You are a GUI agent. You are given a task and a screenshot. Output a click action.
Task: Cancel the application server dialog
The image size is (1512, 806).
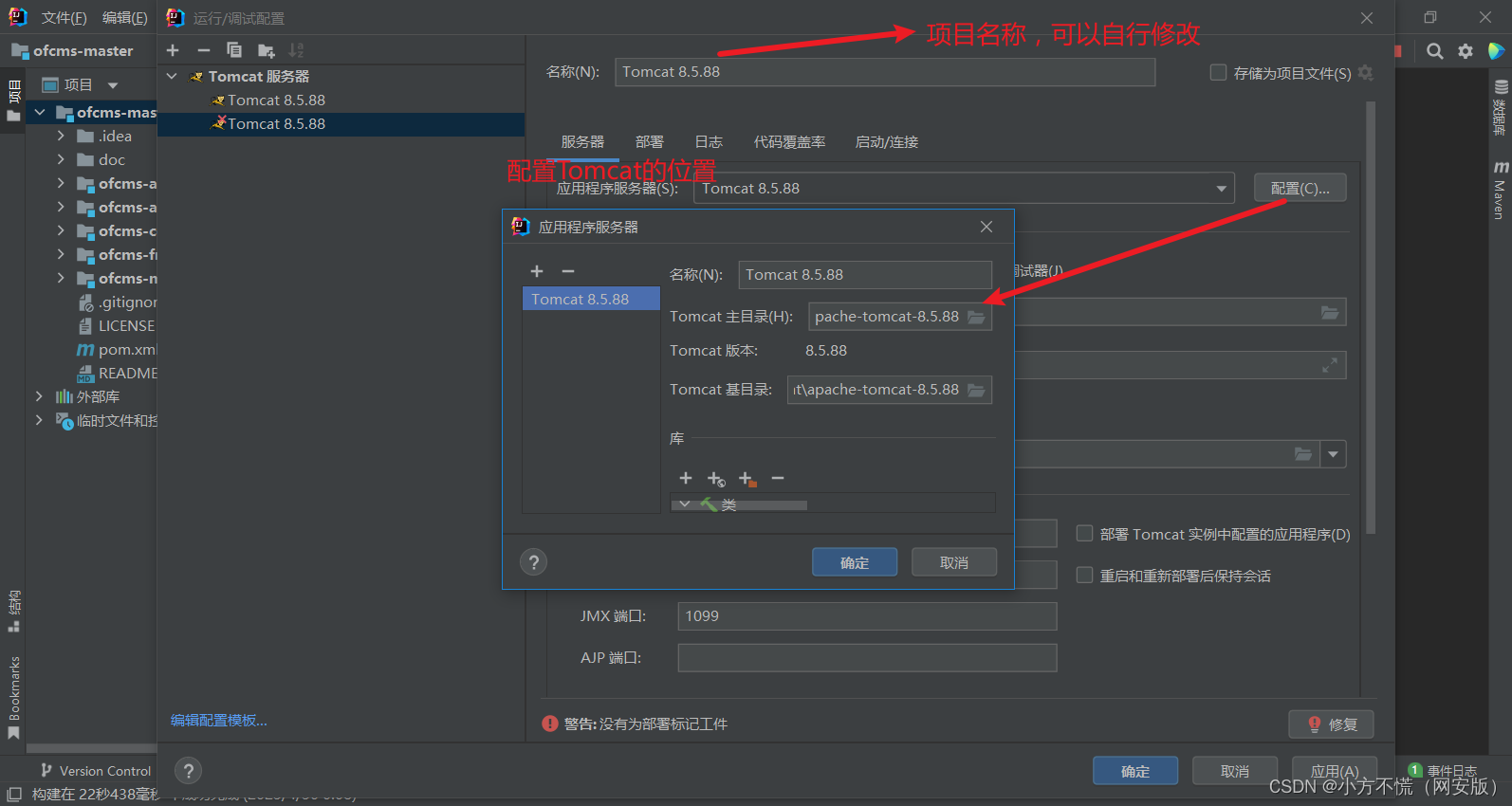point(954,562)
